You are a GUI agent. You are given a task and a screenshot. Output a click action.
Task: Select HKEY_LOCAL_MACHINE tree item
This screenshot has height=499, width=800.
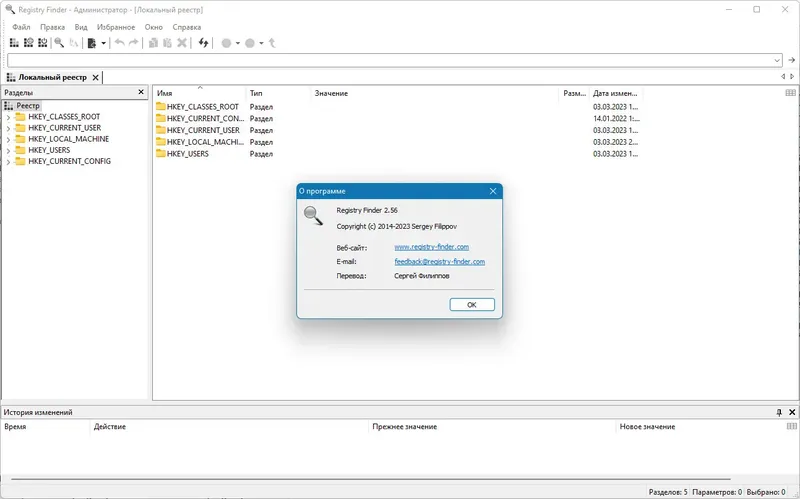pyautogui.click(x=68, y=139)
